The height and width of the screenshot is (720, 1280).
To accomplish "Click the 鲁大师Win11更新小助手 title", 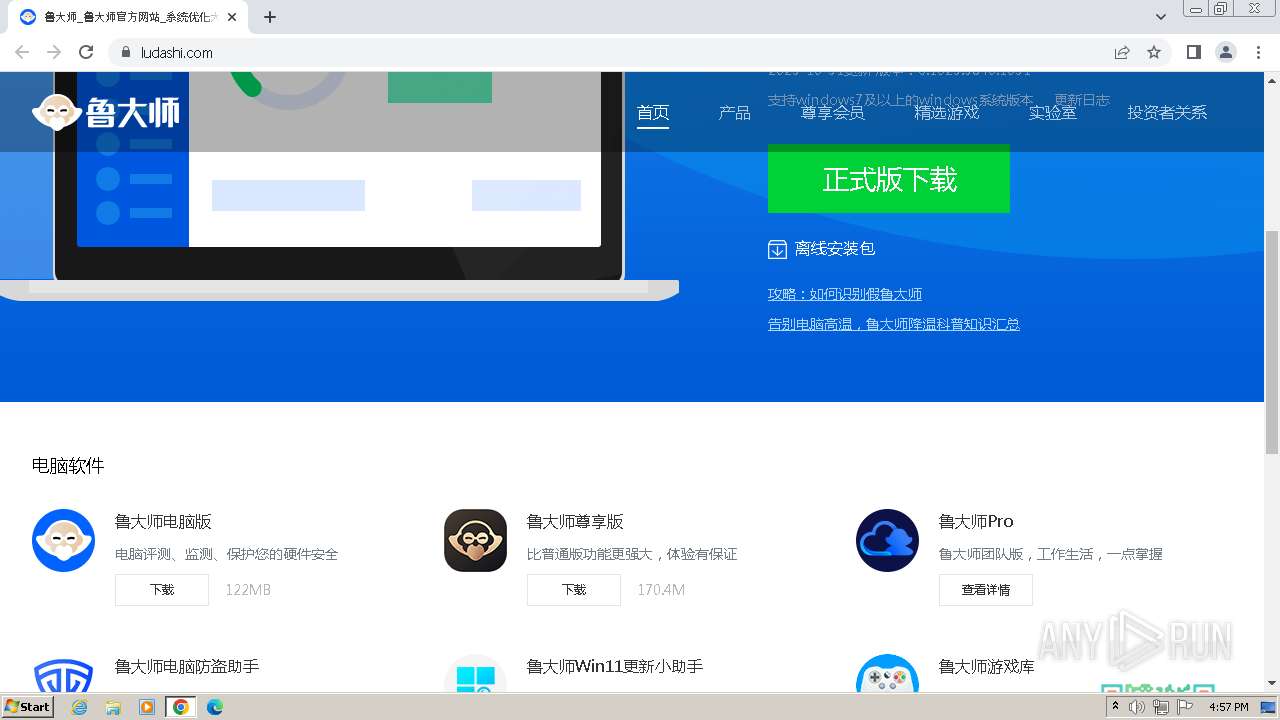I will (615, 666).
